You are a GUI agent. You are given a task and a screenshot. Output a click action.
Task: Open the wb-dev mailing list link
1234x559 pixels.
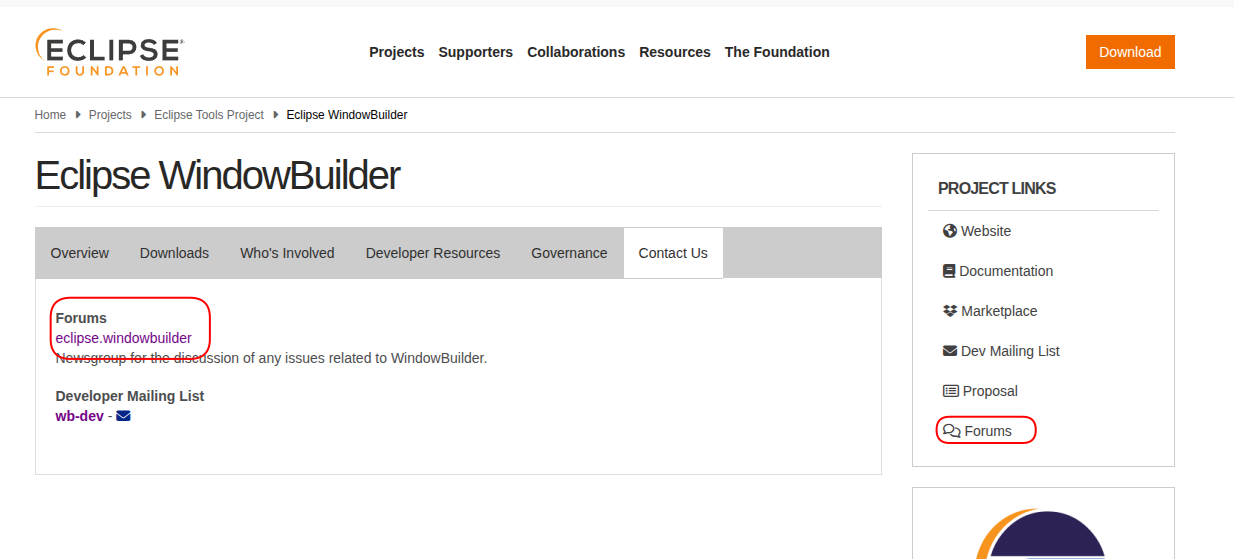pos(80,416)
